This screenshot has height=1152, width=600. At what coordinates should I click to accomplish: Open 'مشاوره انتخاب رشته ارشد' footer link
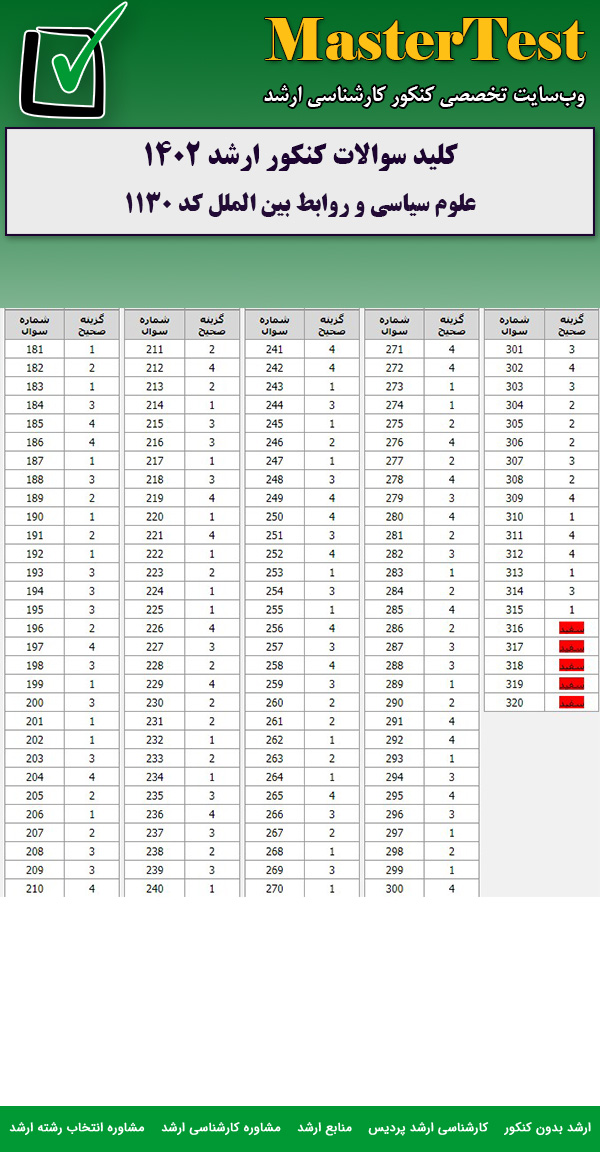pyautogui.click(x=78, y=1127)
